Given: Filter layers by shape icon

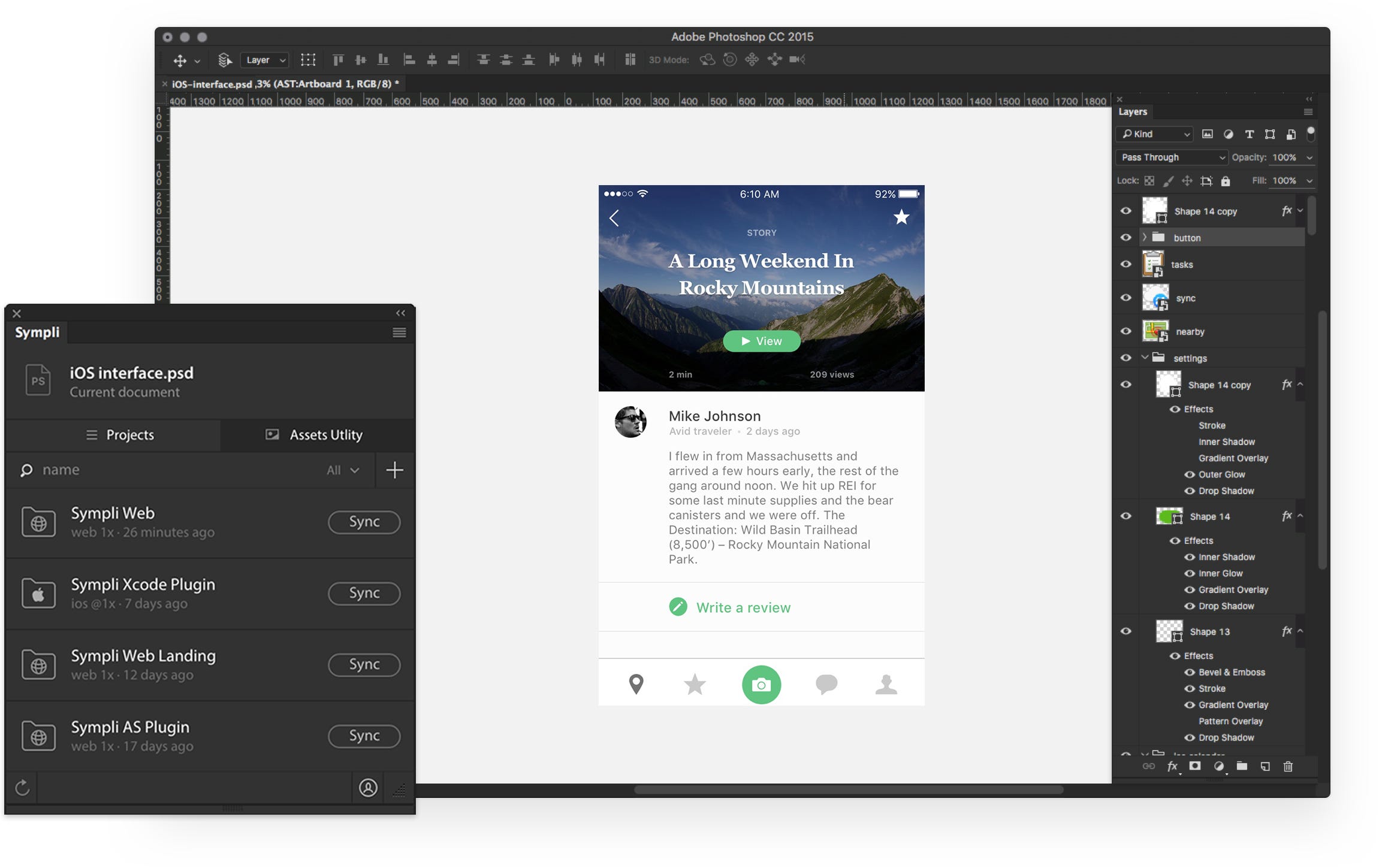Looking at the screenshot, I should (x=1269, y=134).
